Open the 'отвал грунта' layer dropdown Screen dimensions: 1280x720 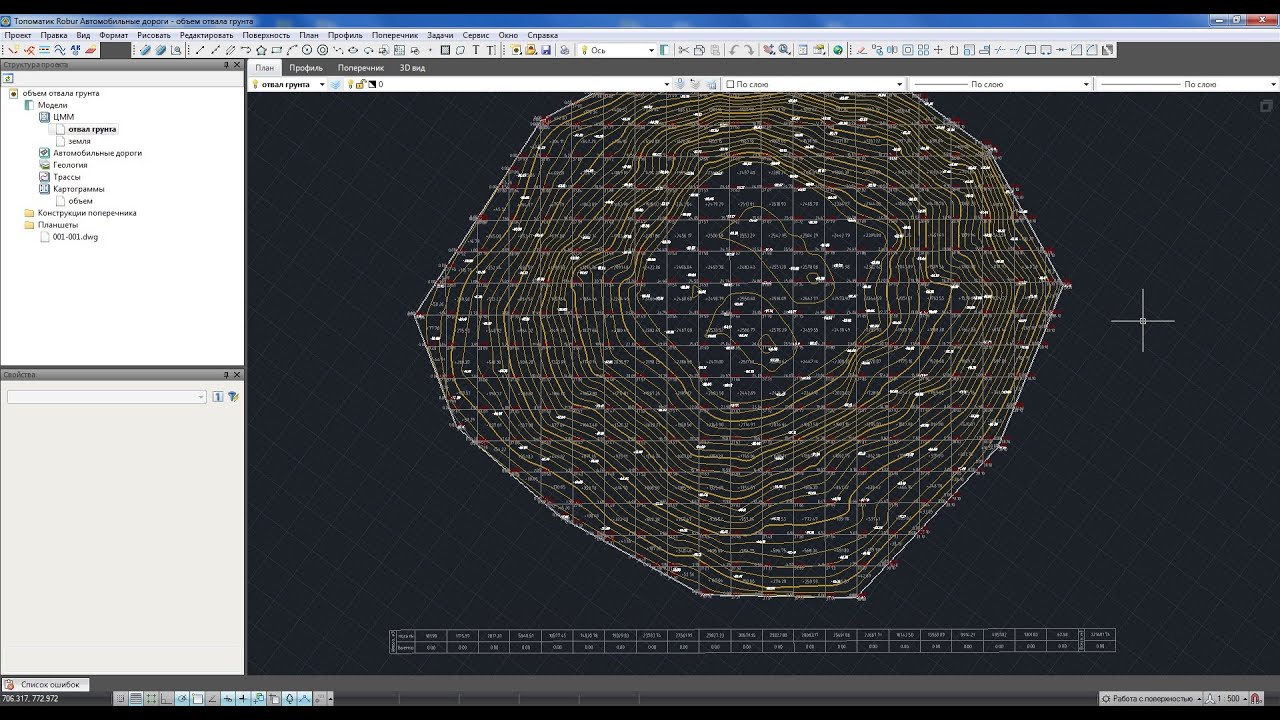[290, 84]
